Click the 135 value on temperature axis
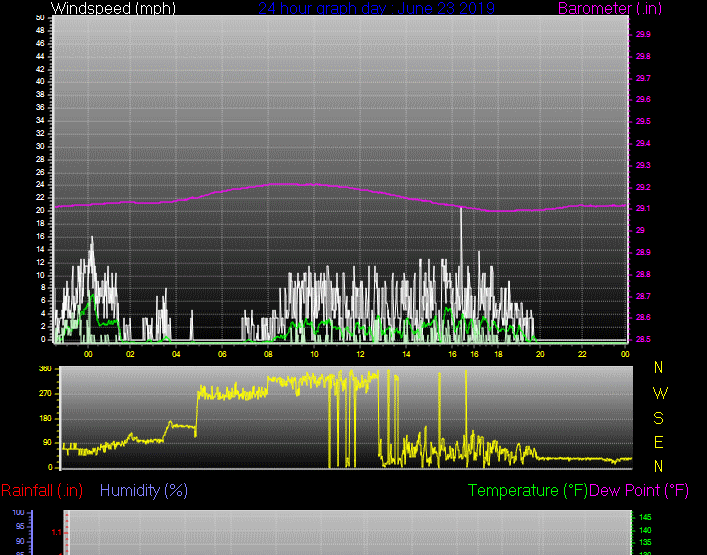This screenshot has width=707, height=555. (645, 542)
